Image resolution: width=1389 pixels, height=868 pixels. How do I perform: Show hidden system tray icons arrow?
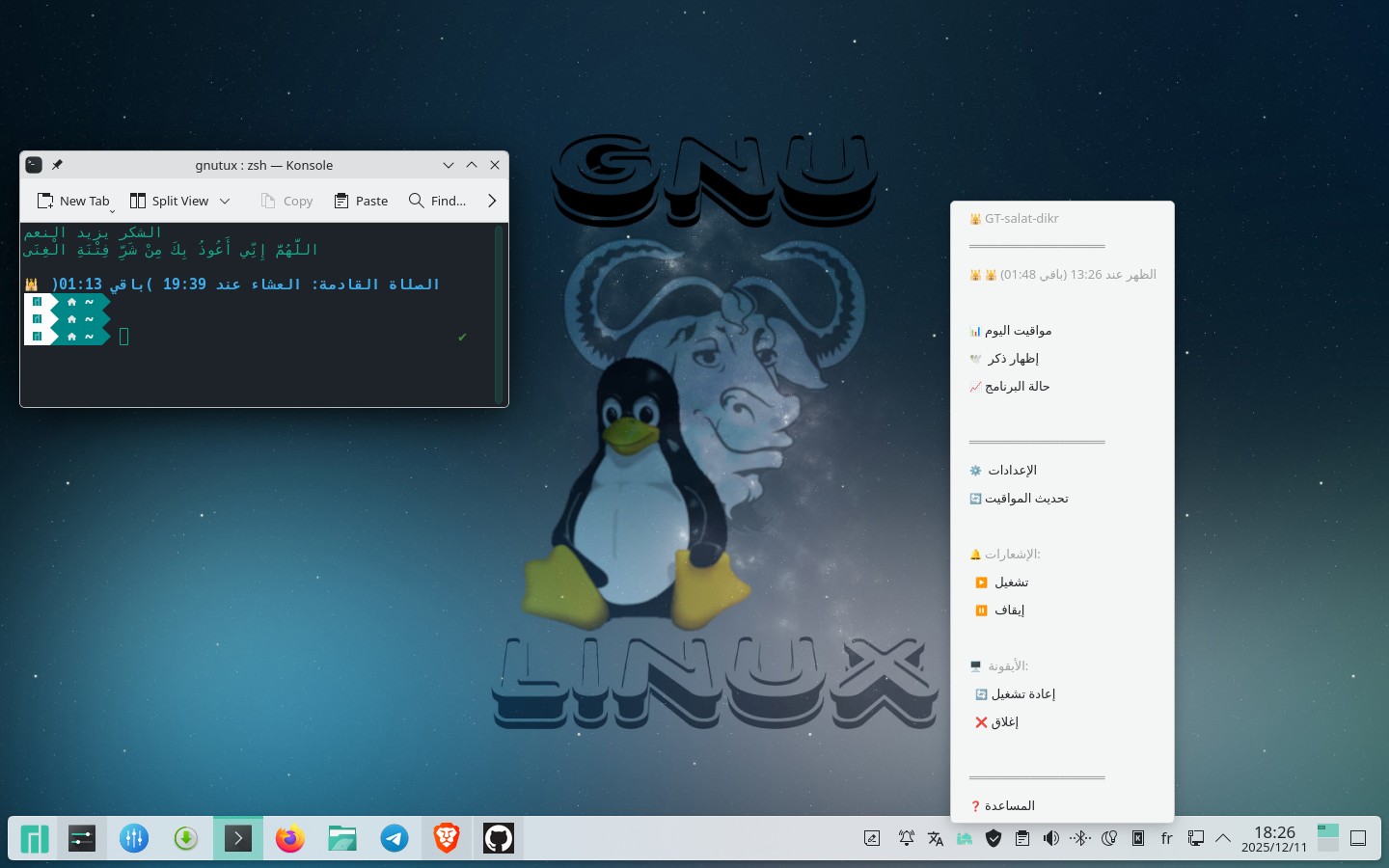click(x=1223, y=839)
